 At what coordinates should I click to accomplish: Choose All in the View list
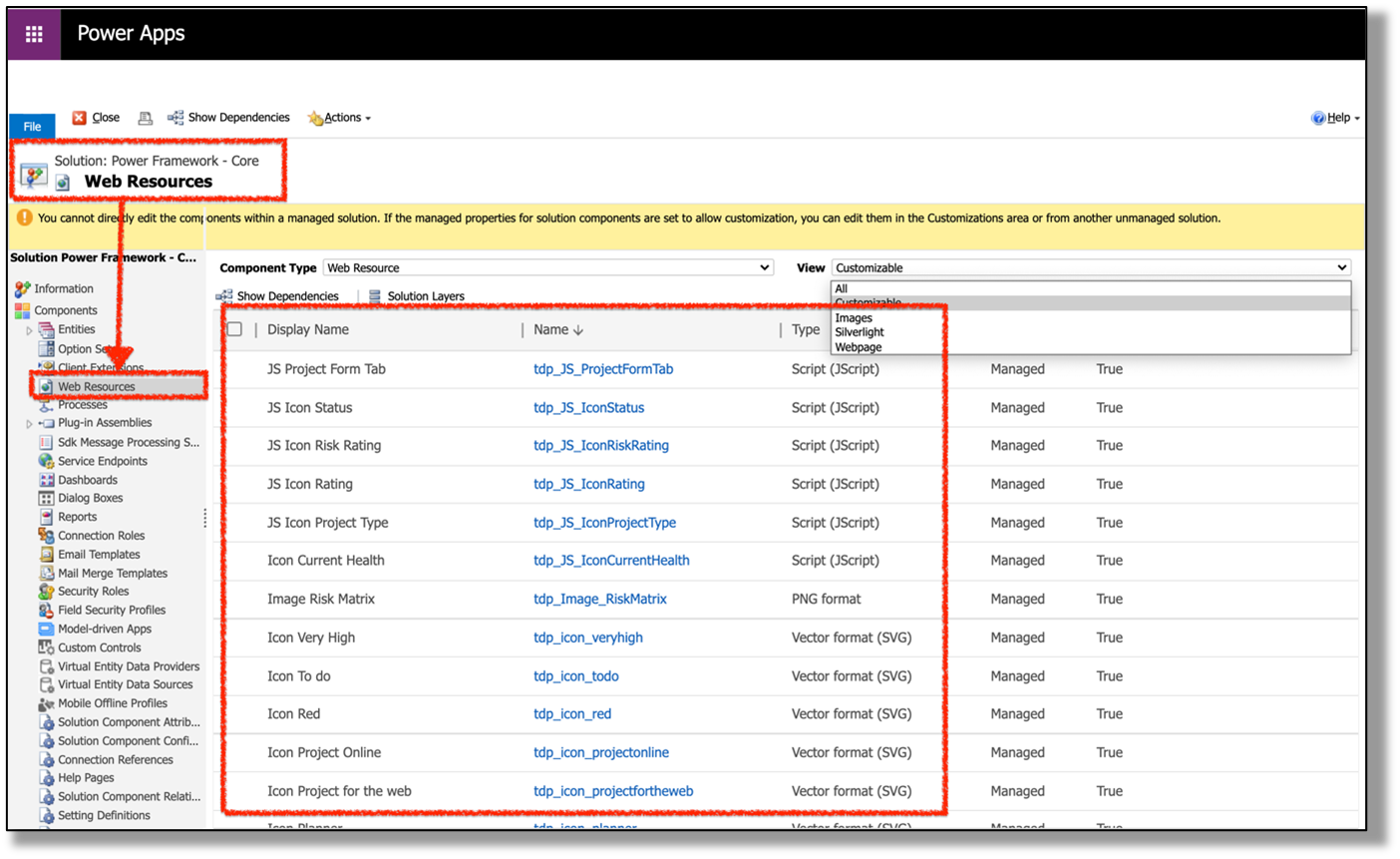click(1092, 288)
